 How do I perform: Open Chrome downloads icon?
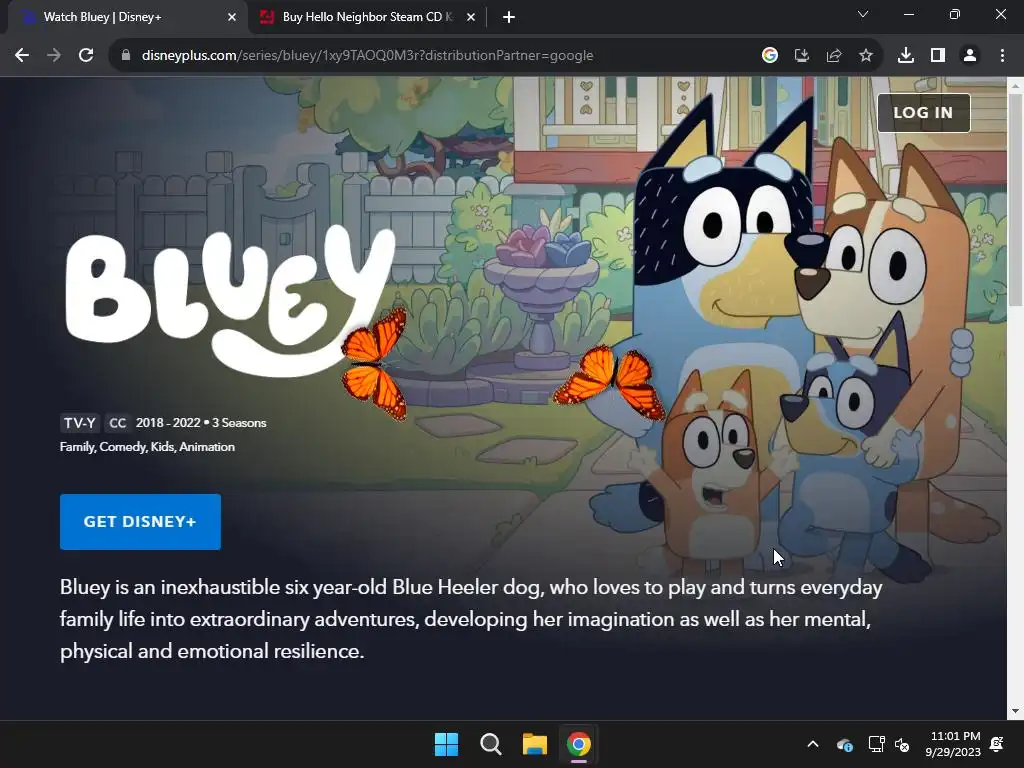(906, 56)
